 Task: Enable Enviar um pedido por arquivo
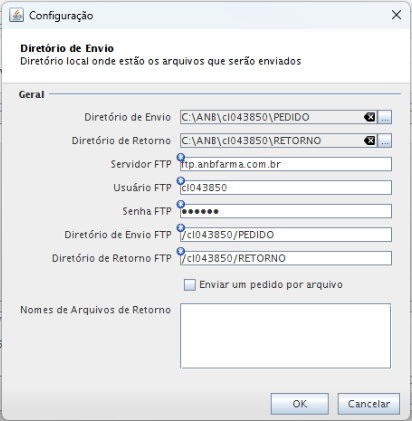(190, 285)
